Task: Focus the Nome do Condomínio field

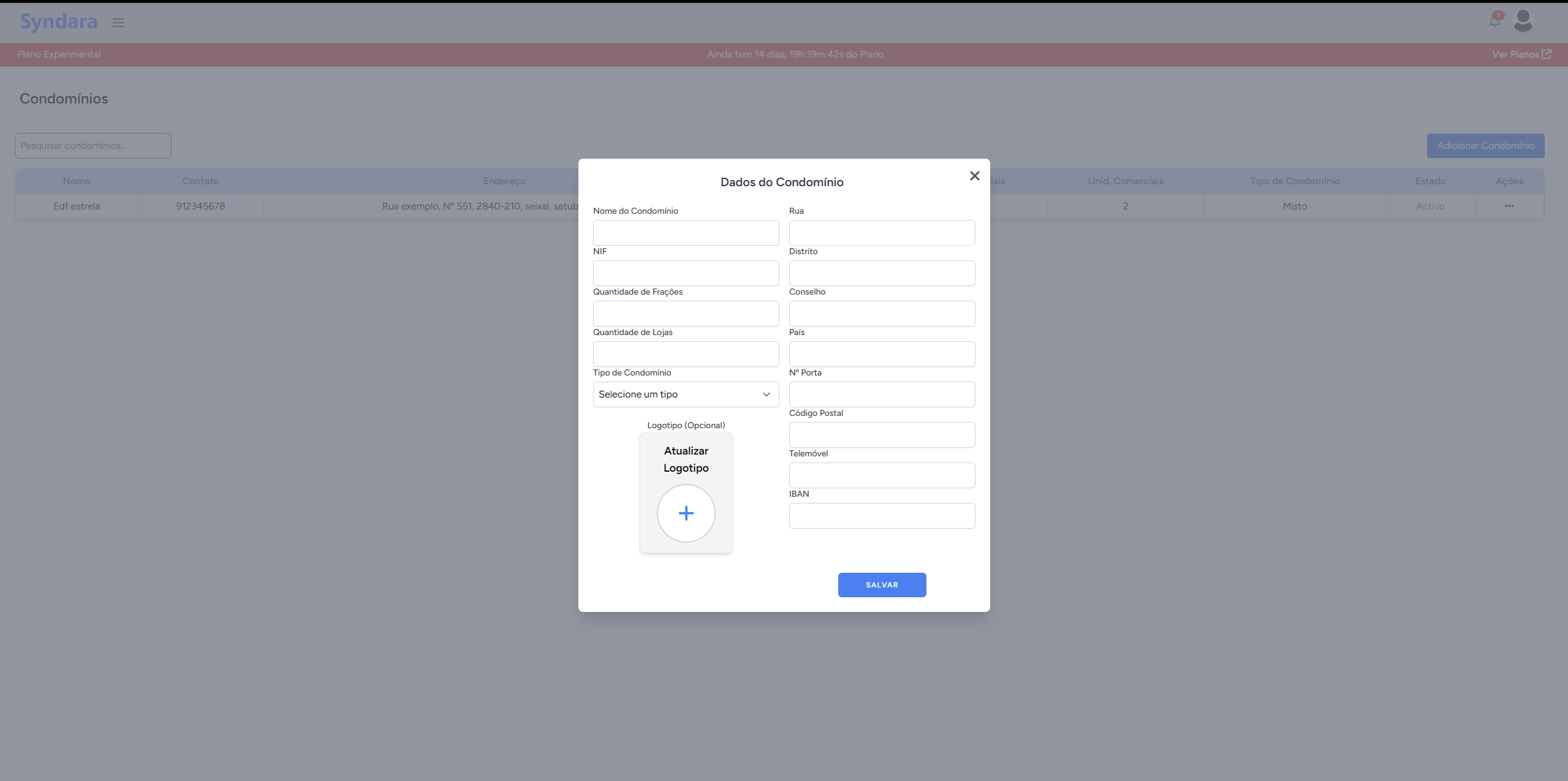Action: tap(686, 233)
